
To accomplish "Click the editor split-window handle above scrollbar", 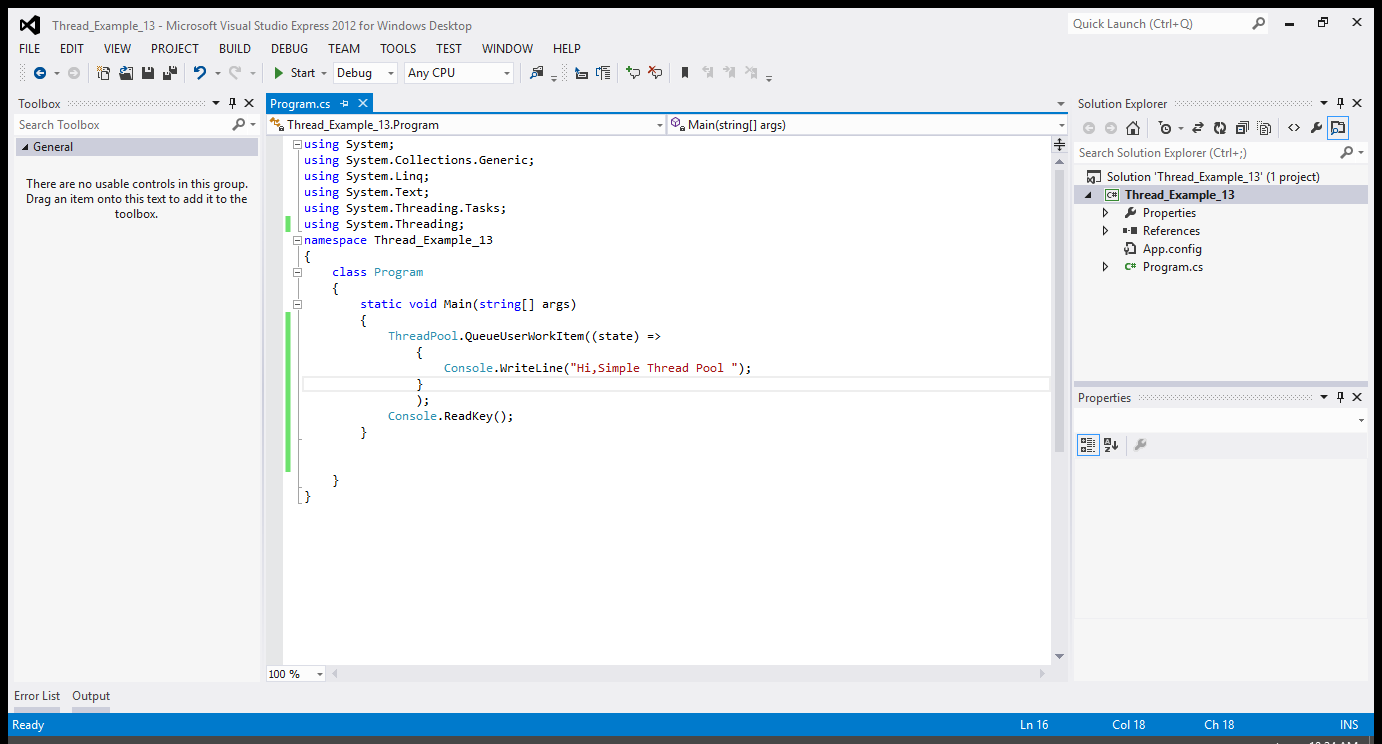I will (x=1060, y=145).
